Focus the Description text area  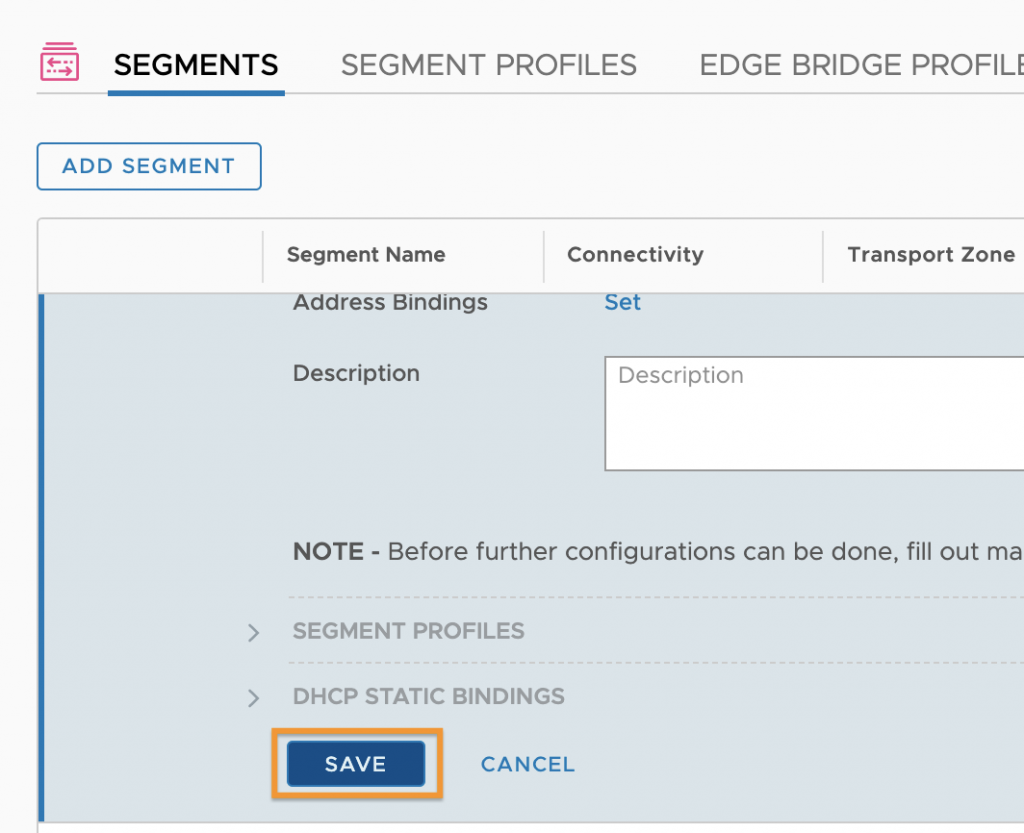tap(814, 413)
